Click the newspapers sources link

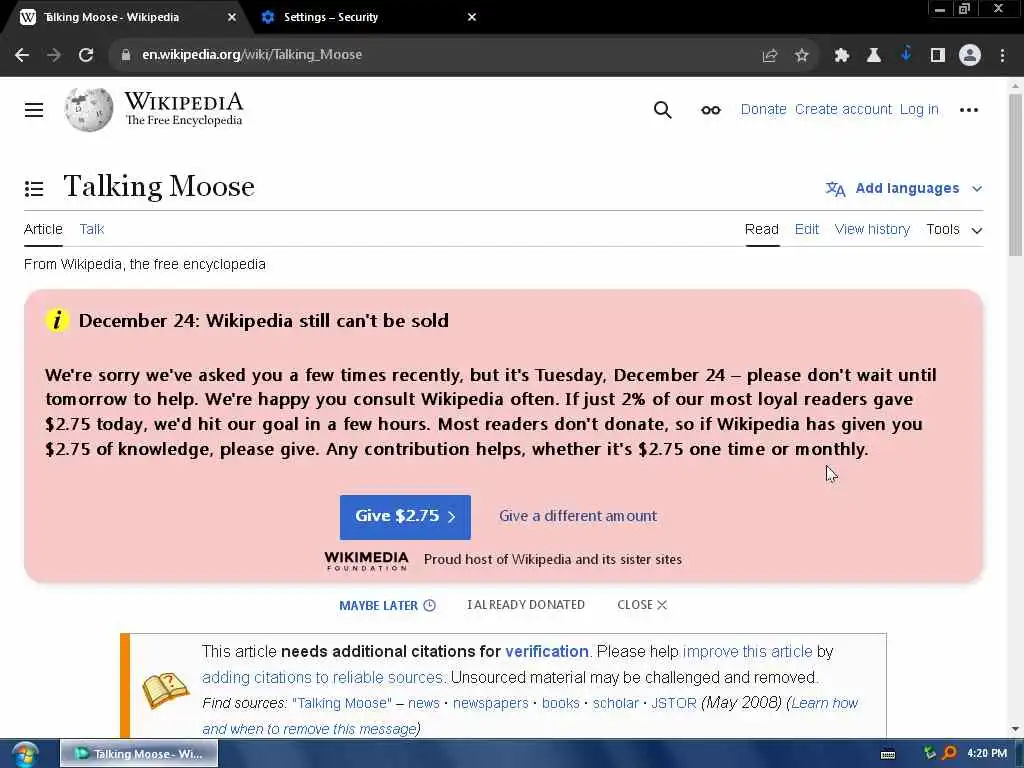pyautogui.click(x=490, y=703)
